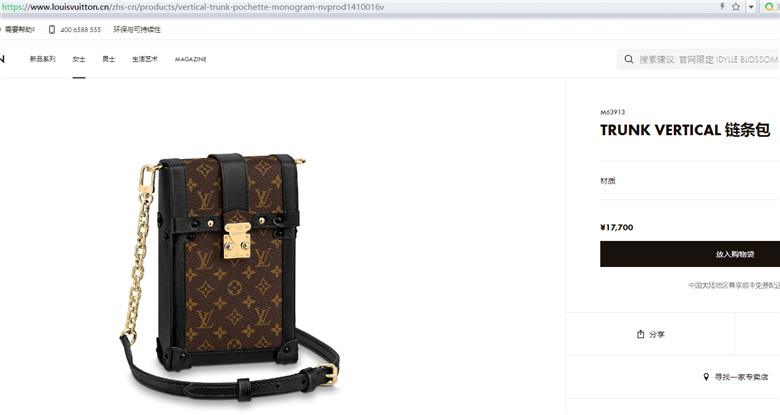Click the 需要帮助? help link

tap(20, 29)
